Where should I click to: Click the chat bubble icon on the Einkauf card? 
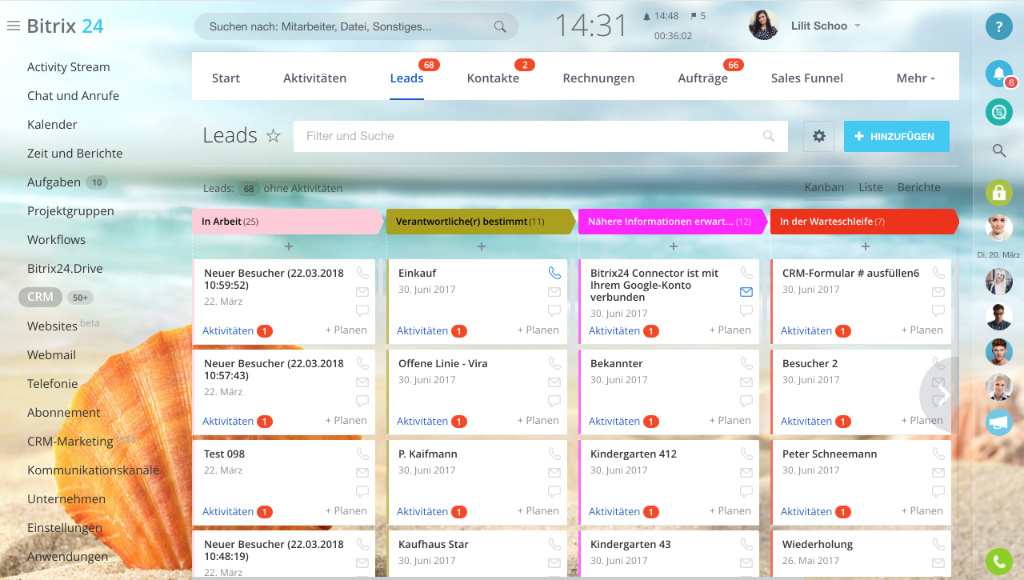click(x=554, y=310)
